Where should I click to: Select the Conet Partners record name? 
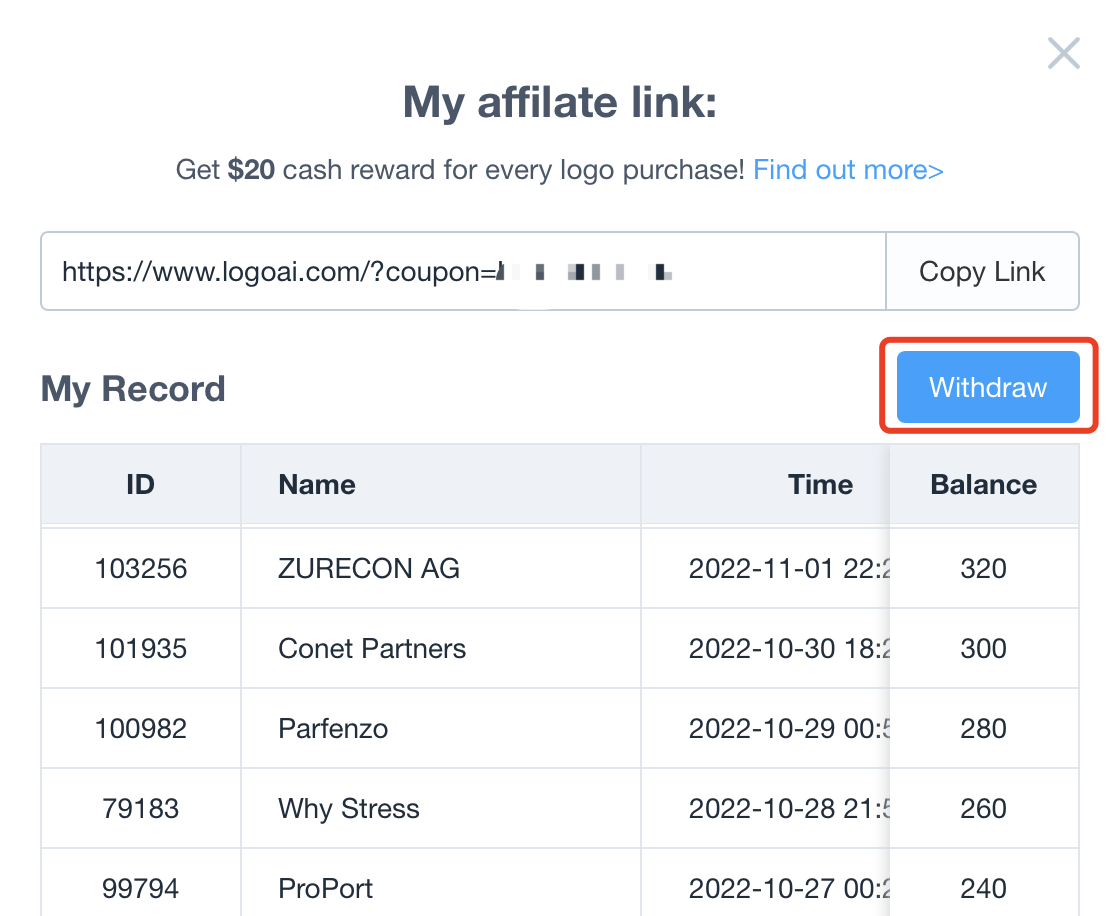[372, 649]
